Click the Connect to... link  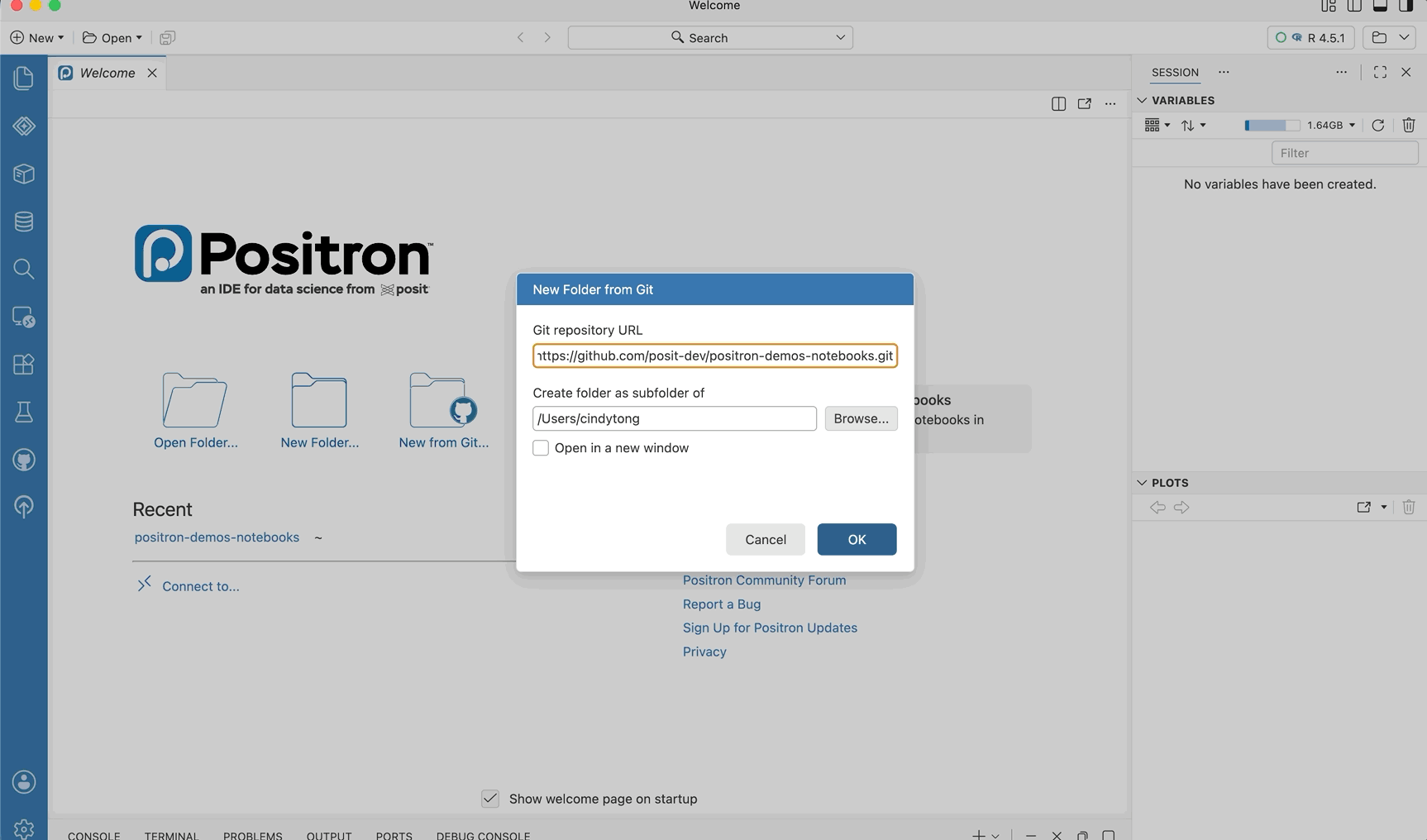pos(200,586)
